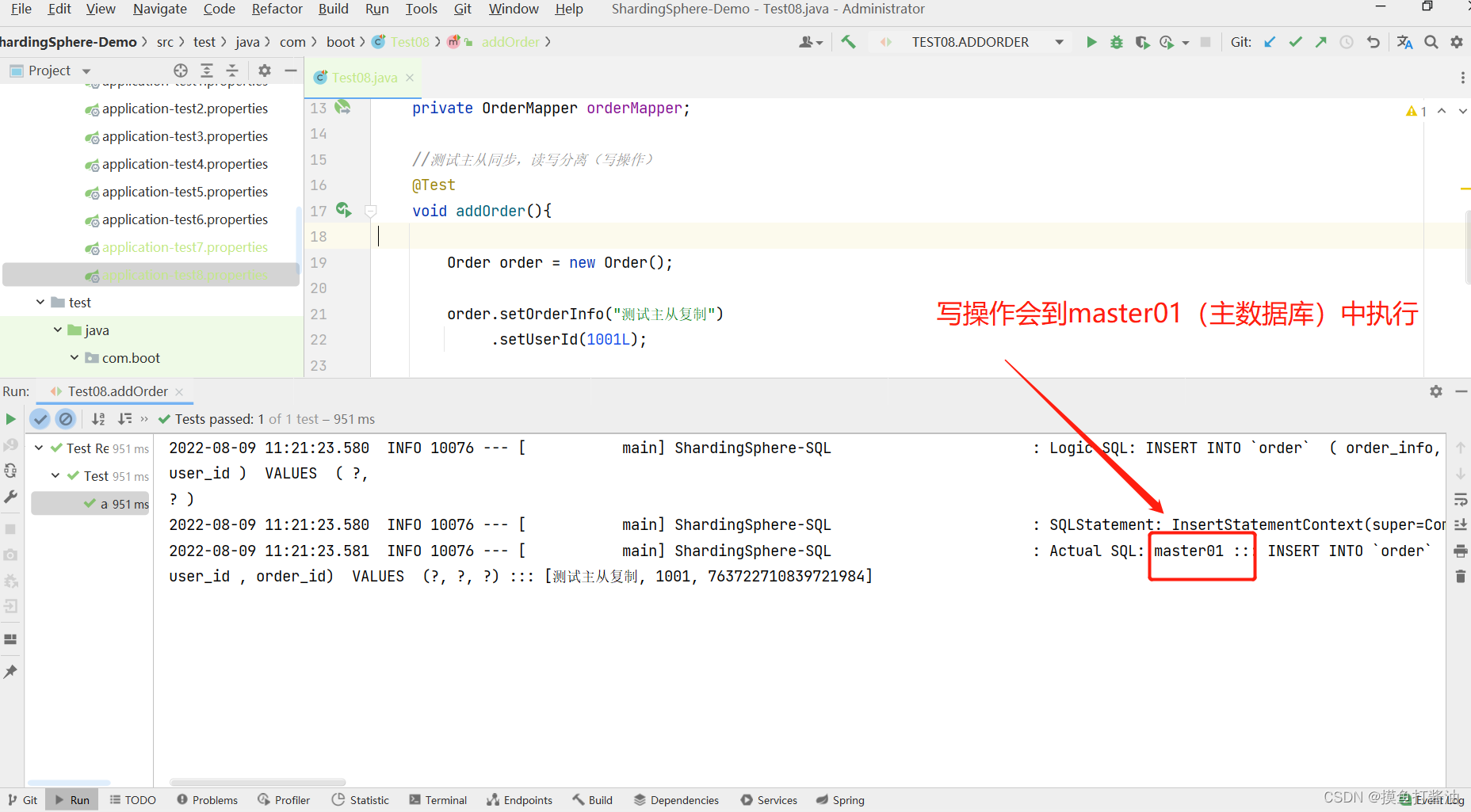Collapse the java folder in project tree
This screenshot has width=1471, height=812.
(58, 330)
